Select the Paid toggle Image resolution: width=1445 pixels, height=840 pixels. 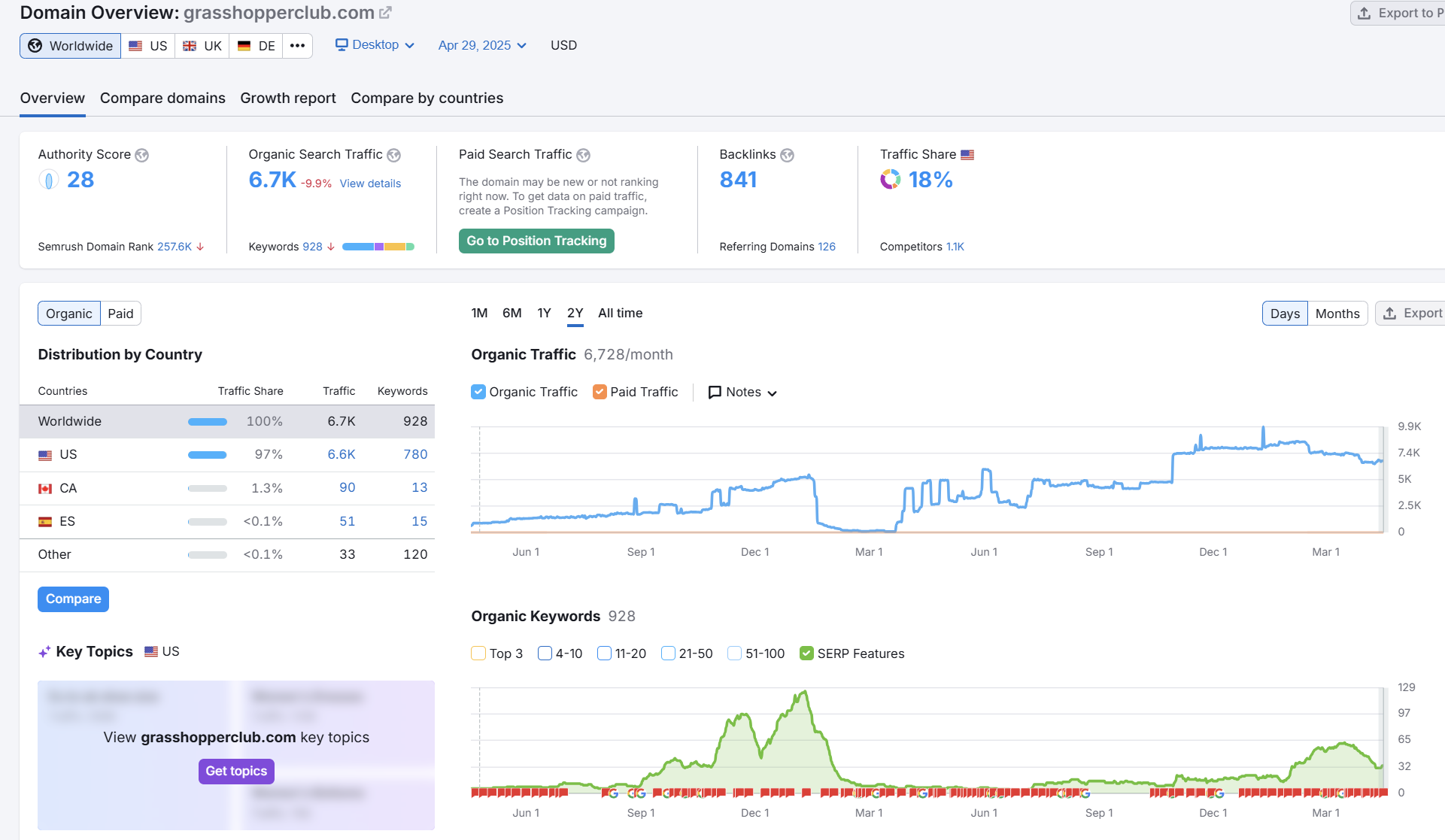point(120,314)
